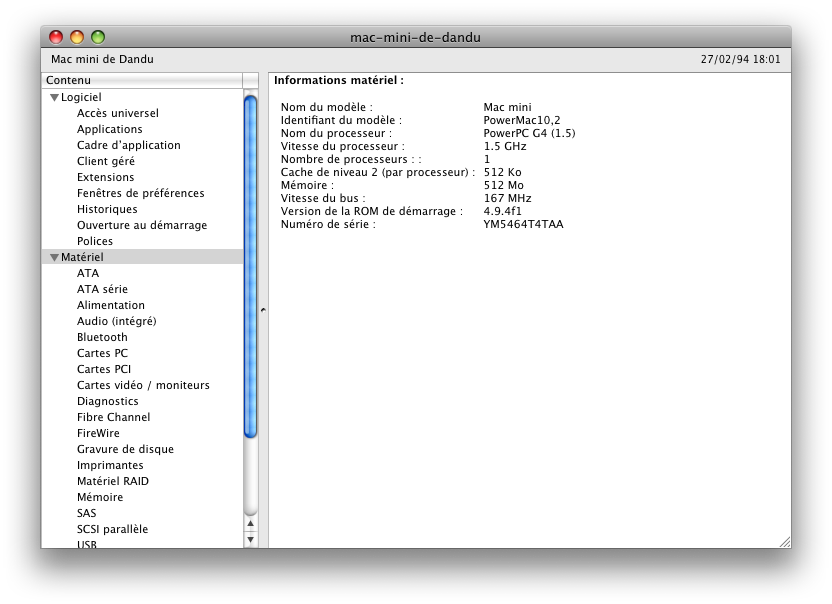832x604 pixels.
Task: Select Imprimantes entry
Action: point(110,465)
